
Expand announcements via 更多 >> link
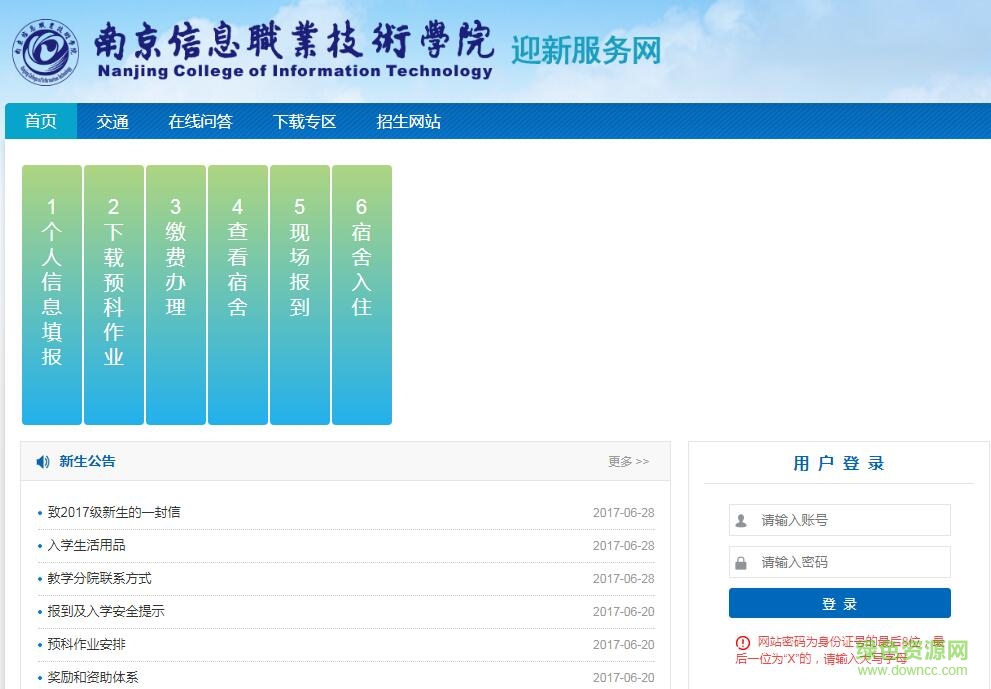(x=628, y=461)
